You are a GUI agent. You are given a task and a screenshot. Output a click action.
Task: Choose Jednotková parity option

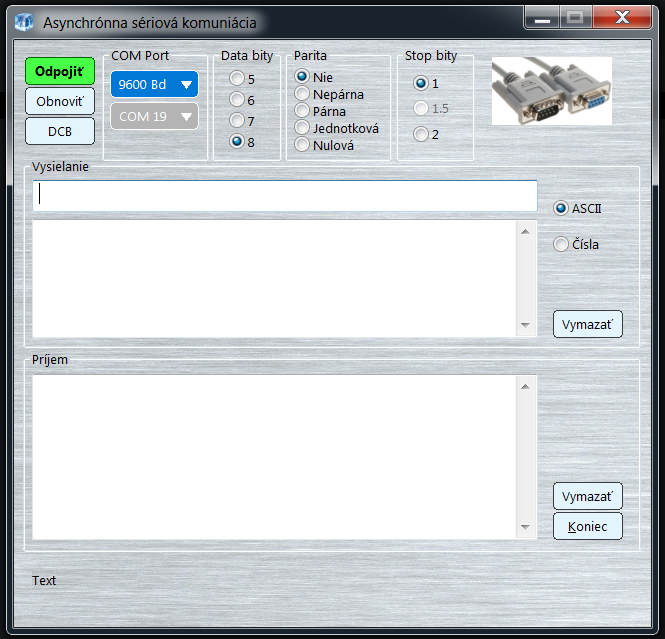pyautogui.click(x=302, y=128)
